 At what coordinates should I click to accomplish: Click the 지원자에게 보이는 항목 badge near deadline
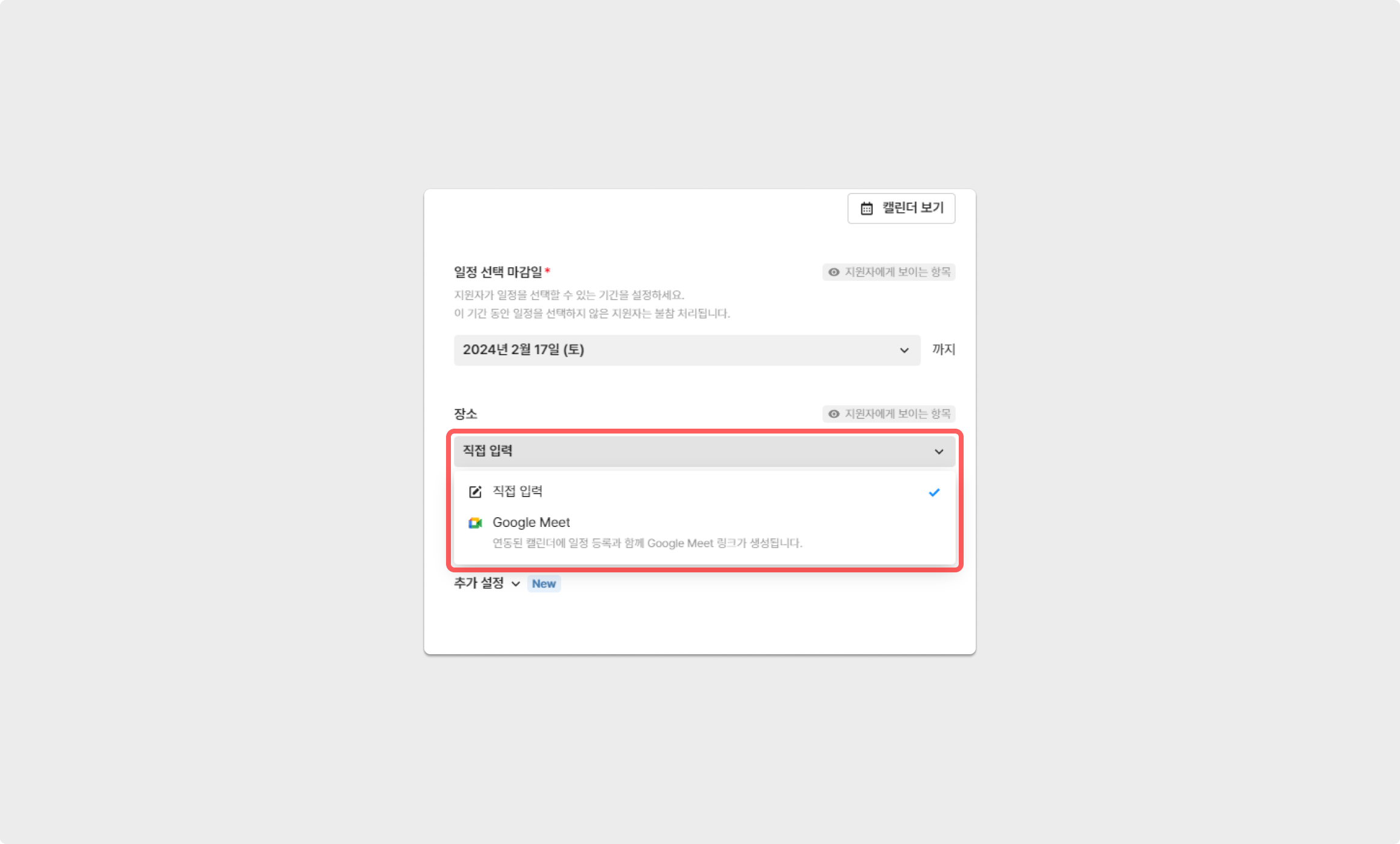pos(888,272)
